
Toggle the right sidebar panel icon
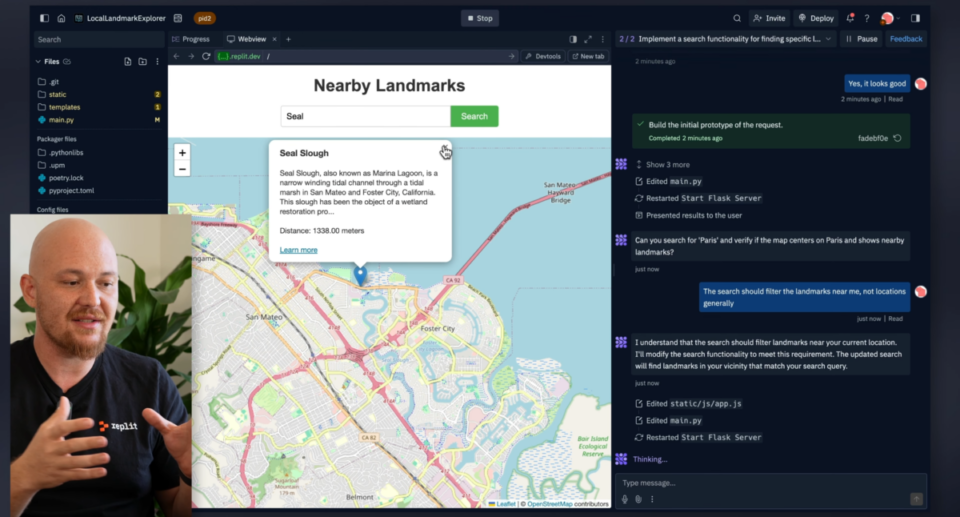[x=915, y=18]
